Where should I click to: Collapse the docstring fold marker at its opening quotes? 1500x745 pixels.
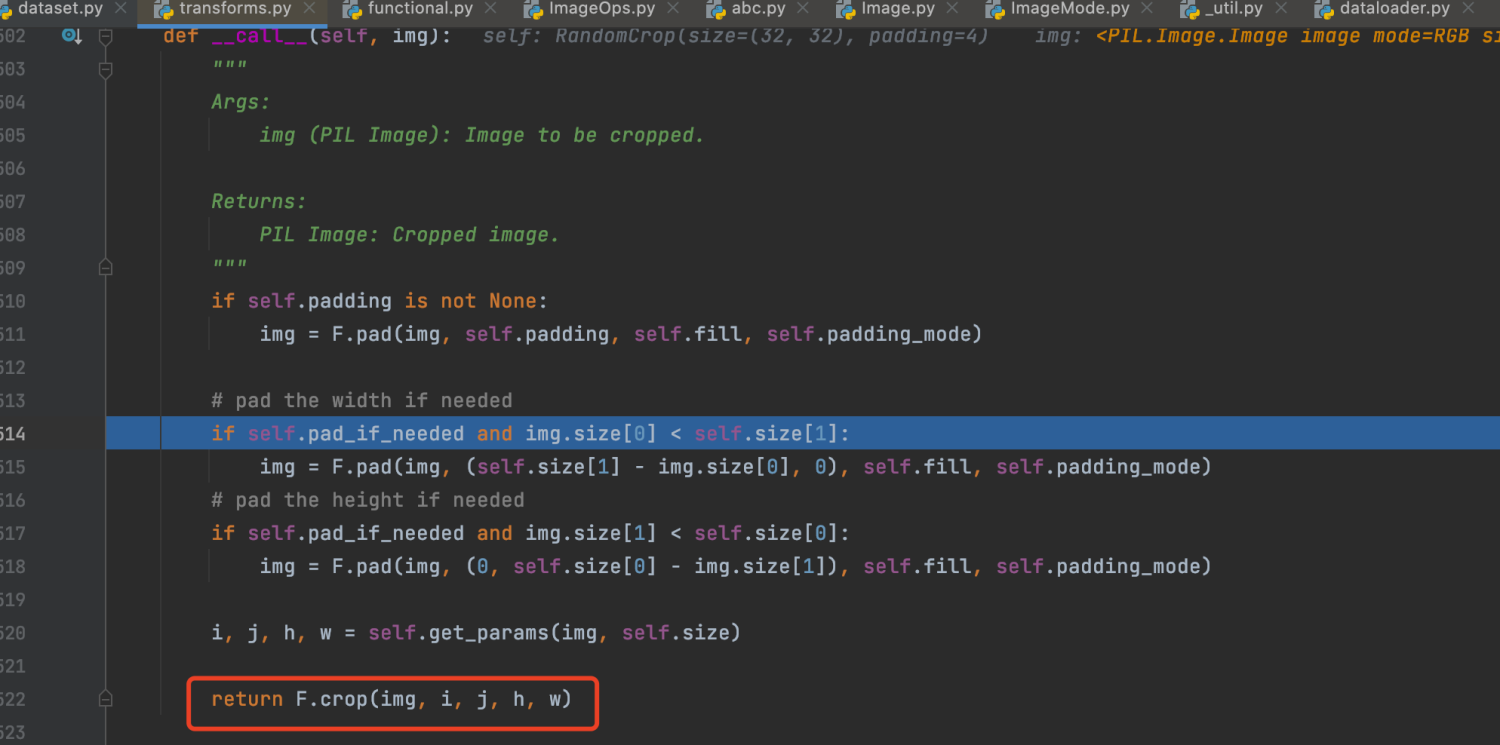[106, 69]
